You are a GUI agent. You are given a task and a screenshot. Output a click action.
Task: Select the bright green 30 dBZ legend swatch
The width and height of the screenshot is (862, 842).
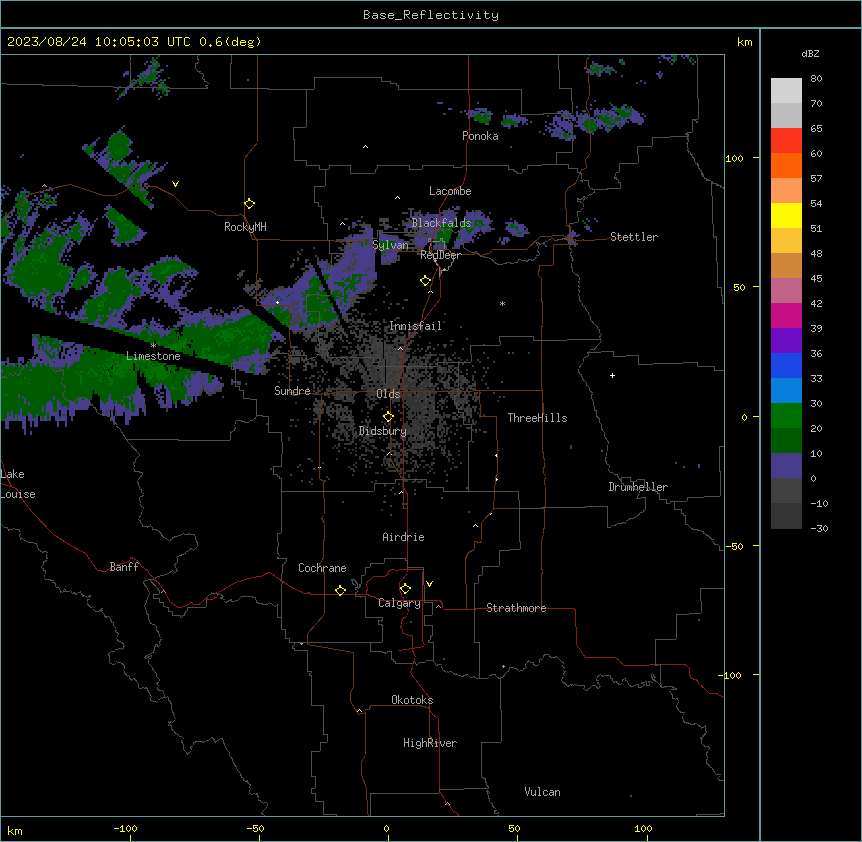(x=786, y=416)
